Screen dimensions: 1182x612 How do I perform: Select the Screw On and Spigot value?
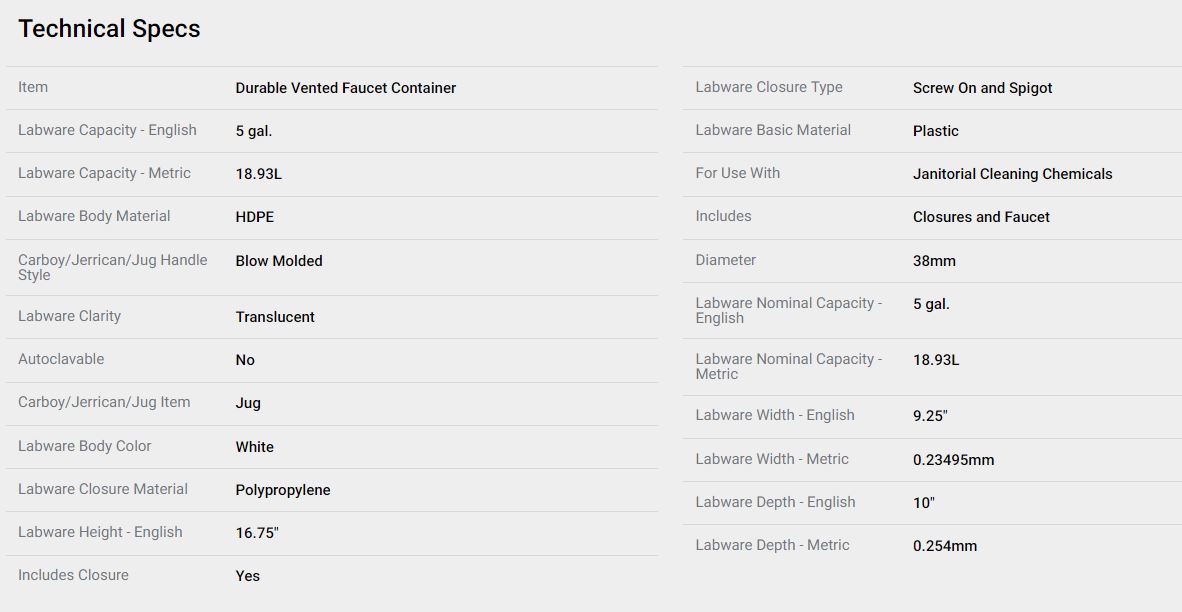(x=982, y=88)
